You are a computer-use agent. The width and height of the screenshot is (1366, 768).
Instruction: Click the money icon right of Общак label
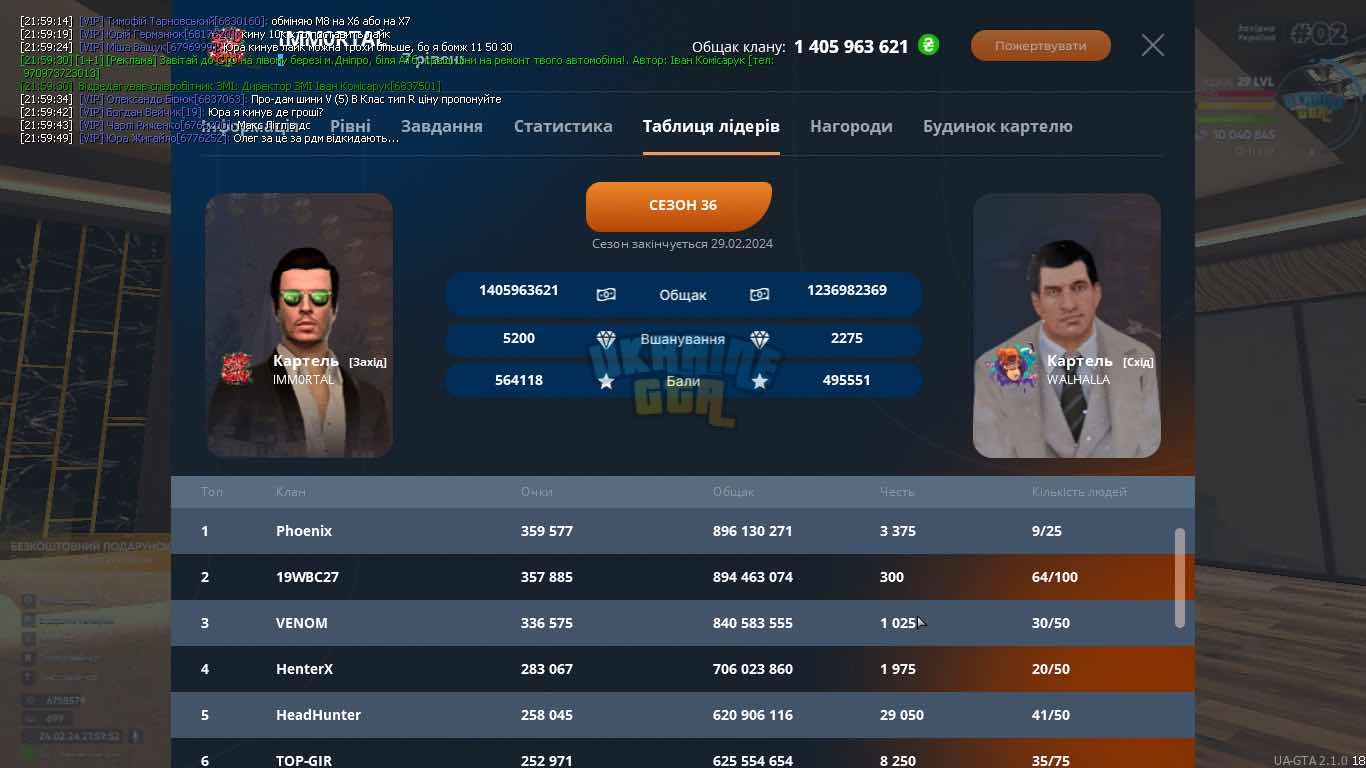pyautogui.click(x=759, y=295)
